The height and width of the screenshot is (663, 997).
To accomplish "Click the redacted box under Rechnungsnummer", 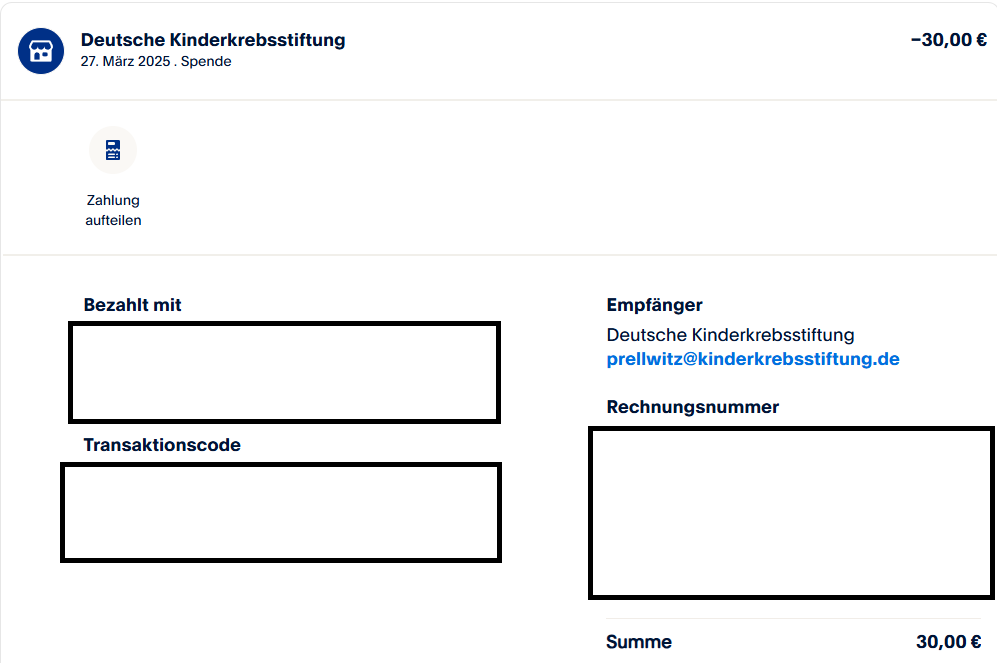I will coord(791,512).
